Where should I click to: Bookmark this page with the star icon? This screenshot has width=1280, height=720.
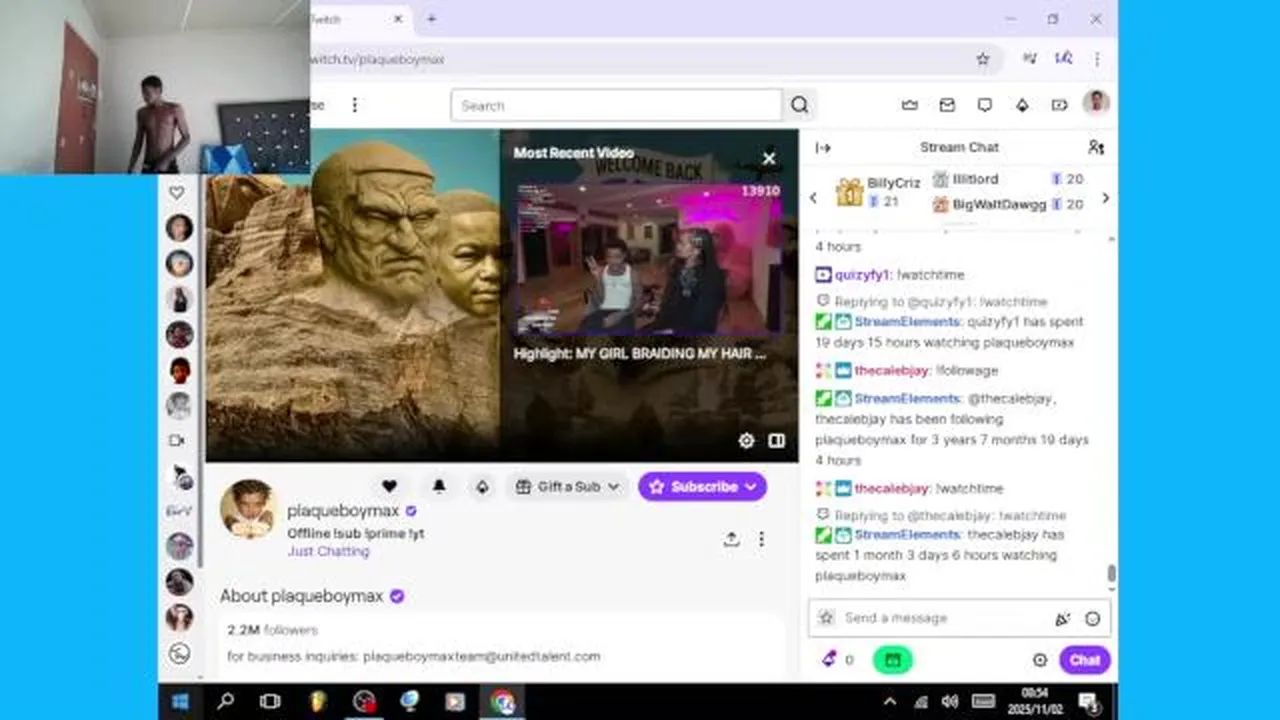coord(983,59)
